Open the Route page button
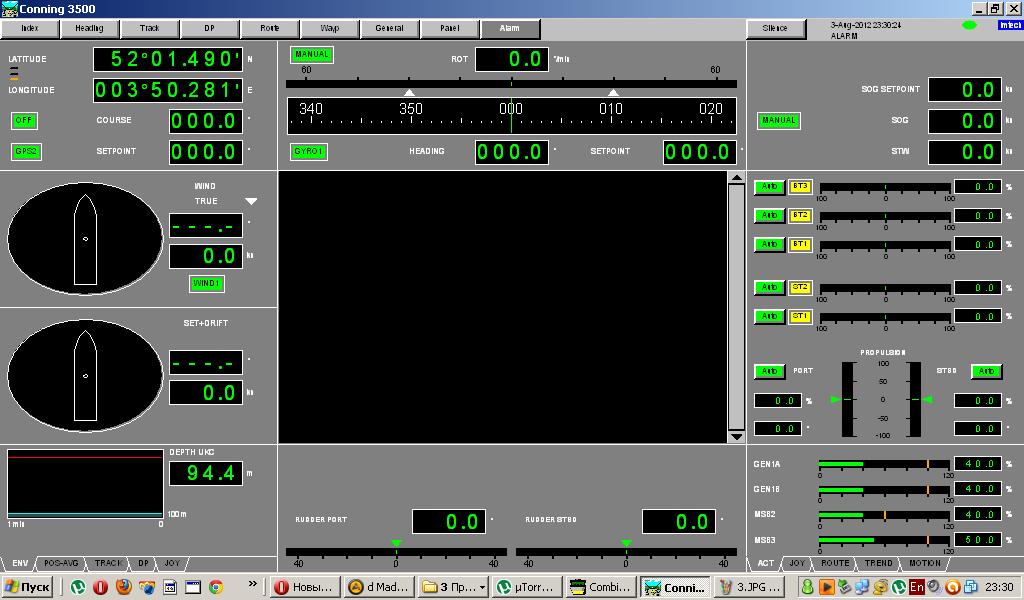 coord(269,28)
